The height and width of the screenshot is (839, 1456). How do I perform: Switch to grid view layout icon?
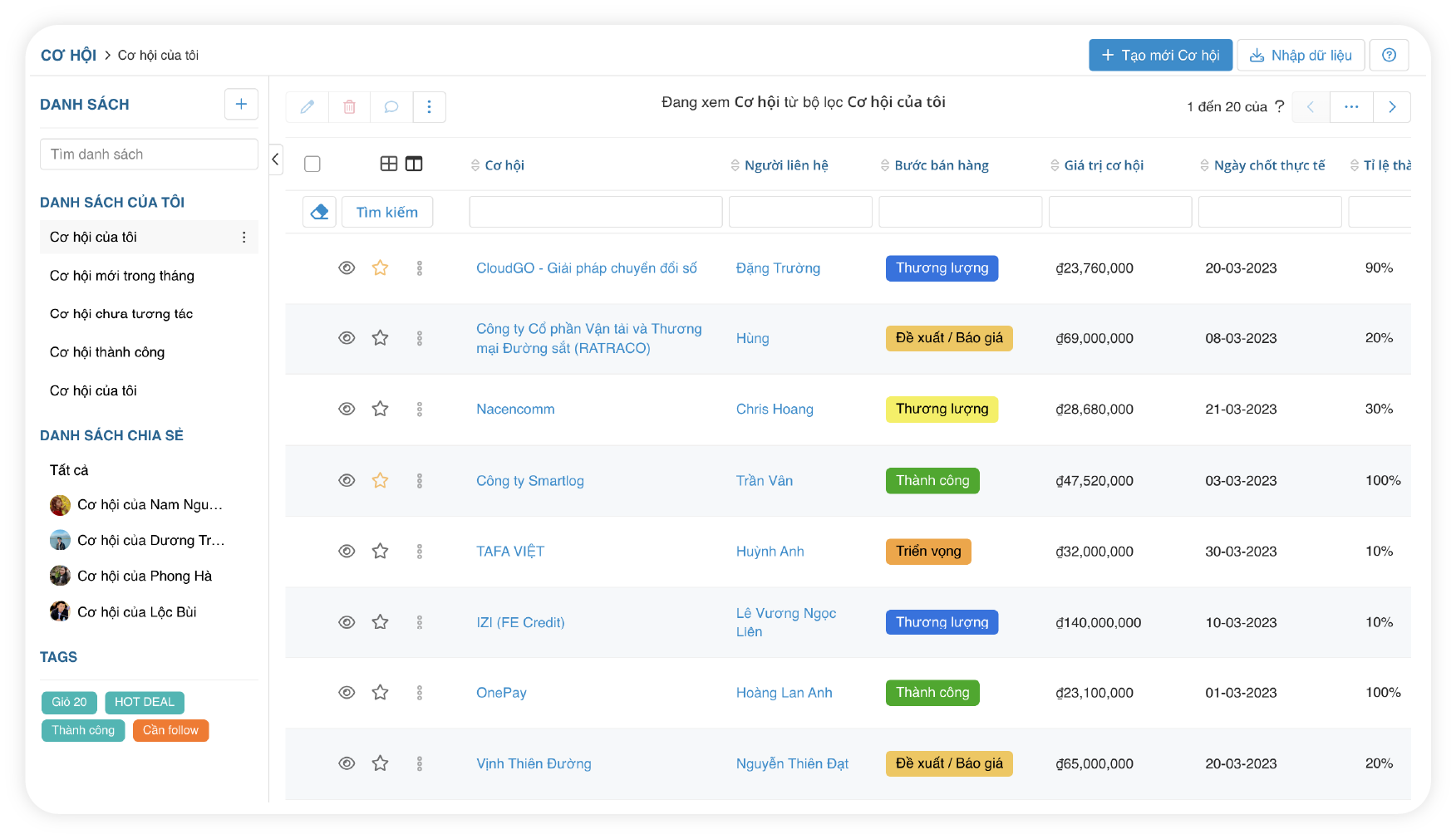tap(388, 164)
